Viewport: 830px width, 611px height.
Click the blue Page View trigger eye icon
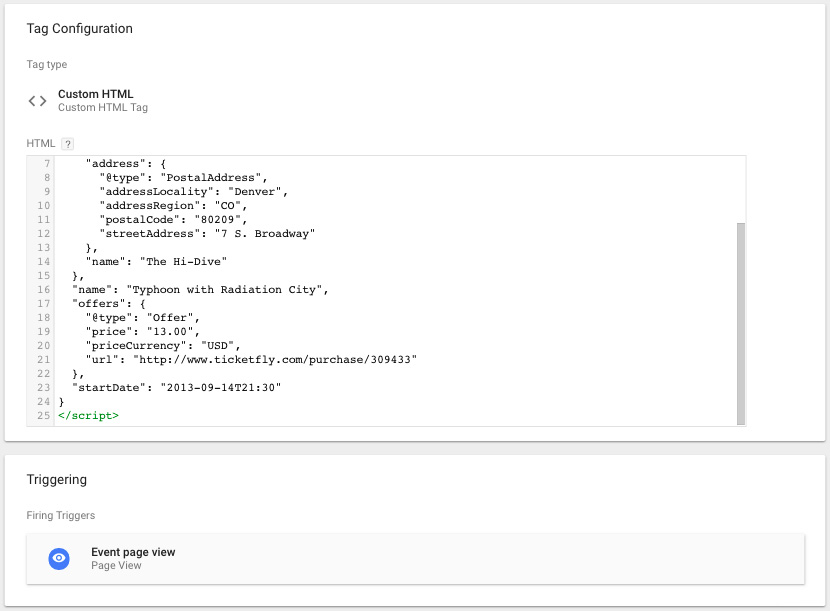coord(58,558)
